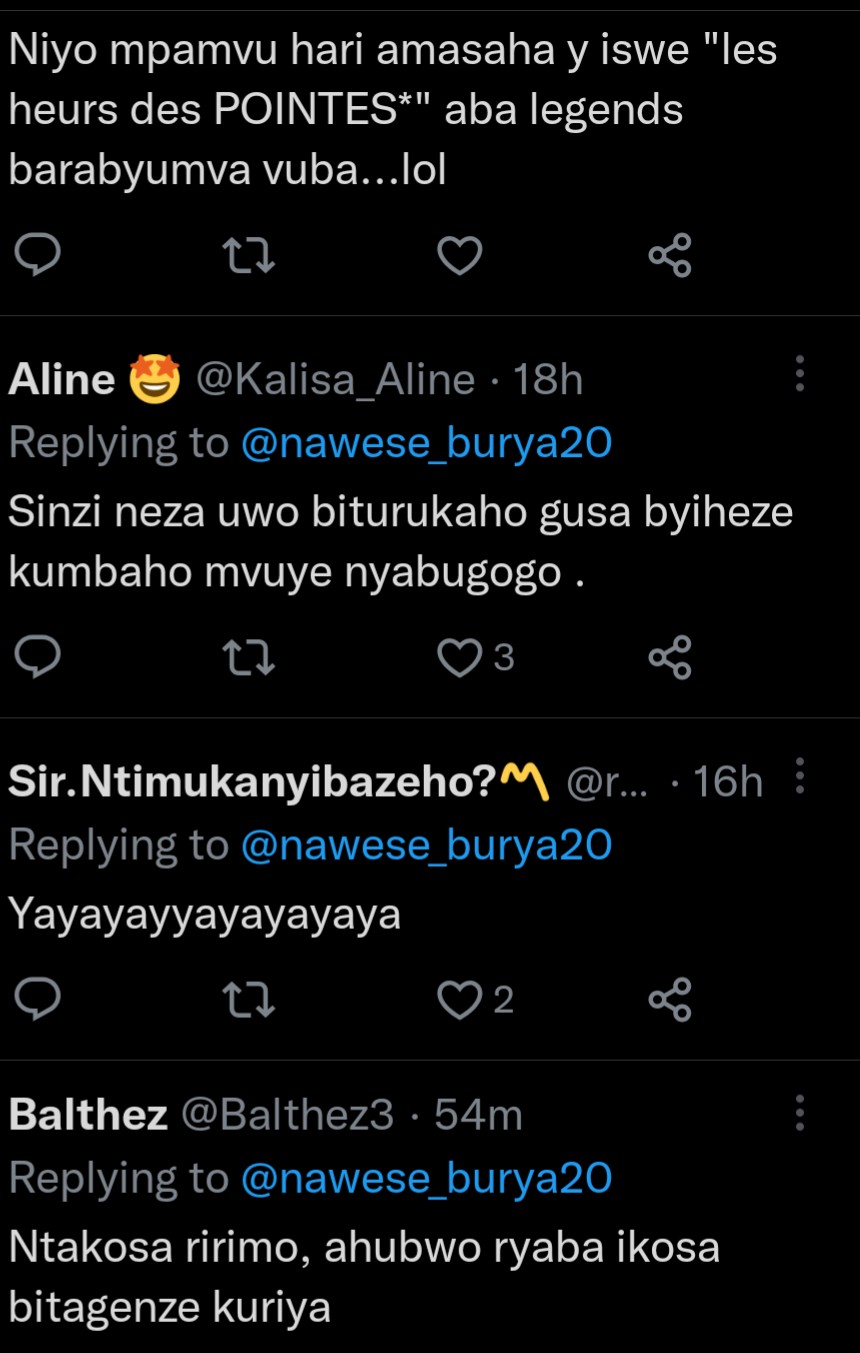Screen dimensions: 860x1353
Task: Reply to the 'Yayayayyayayayaya' tweet
Action: (40, 999)
